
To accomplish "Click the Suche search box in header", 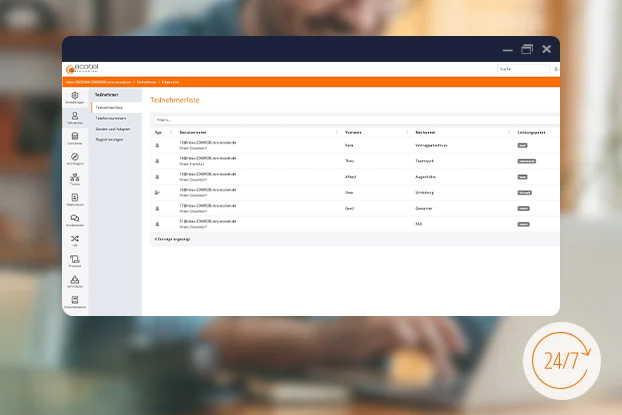I will tap(520, 69).
